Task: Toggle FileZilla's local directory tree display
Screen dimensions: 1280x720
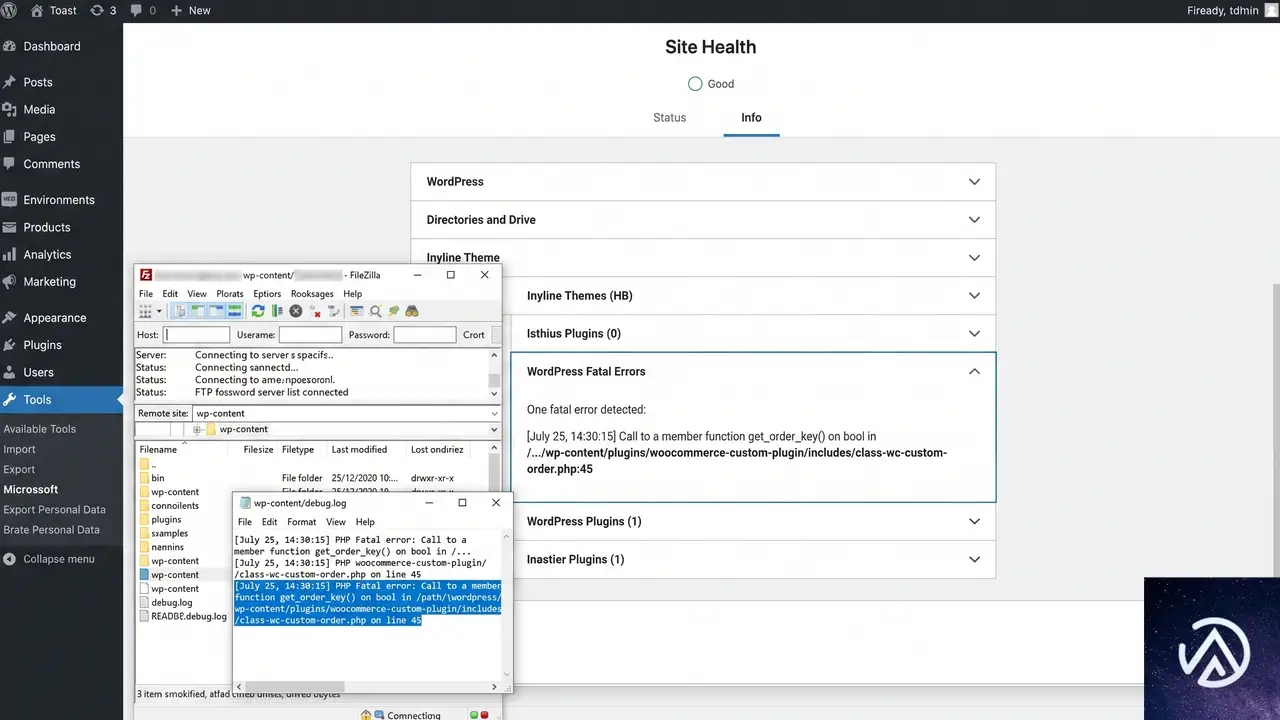Action: (x=199, y=312)
